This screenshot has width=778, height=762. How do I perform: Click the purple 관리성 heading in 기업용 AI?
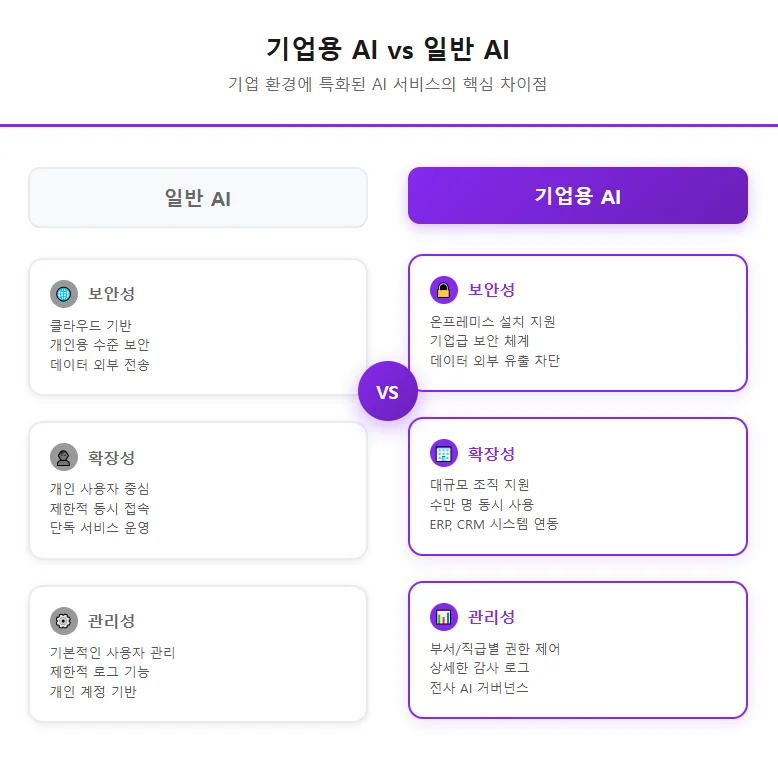tap(492, 617)
